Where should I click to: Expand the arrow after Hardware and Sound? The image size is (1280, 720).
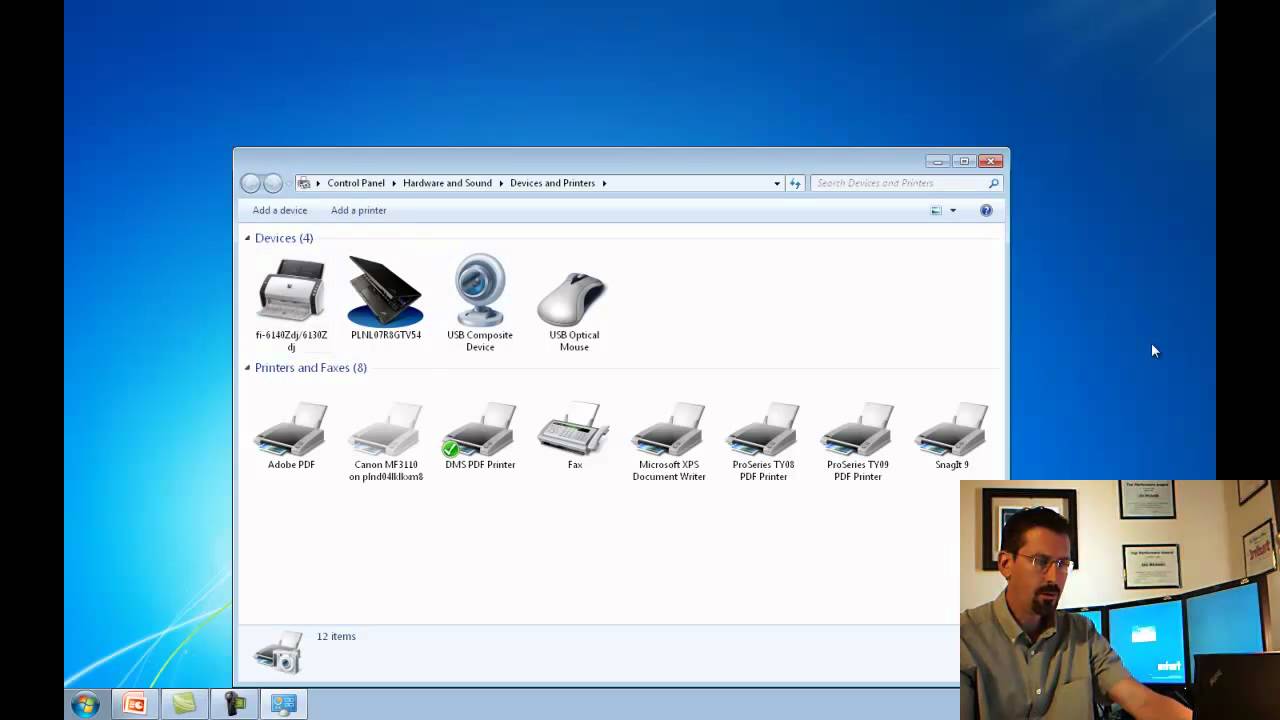pos(501,183)
